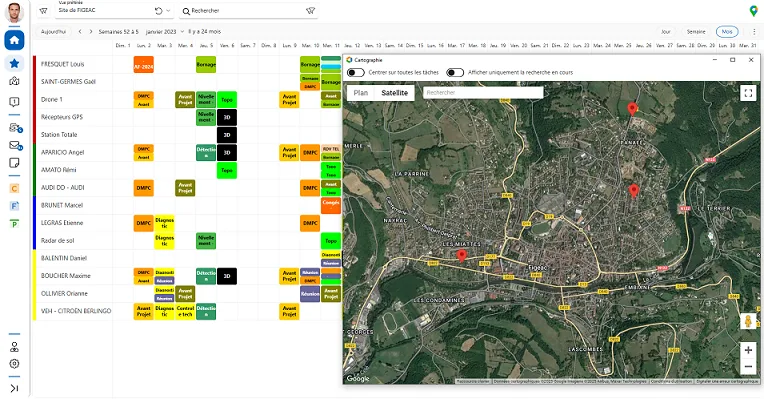This screenshot has width=764, height=399.
Task: Toggle Afficher uniquement la recherche en cours
Action: tap(455, 73)
